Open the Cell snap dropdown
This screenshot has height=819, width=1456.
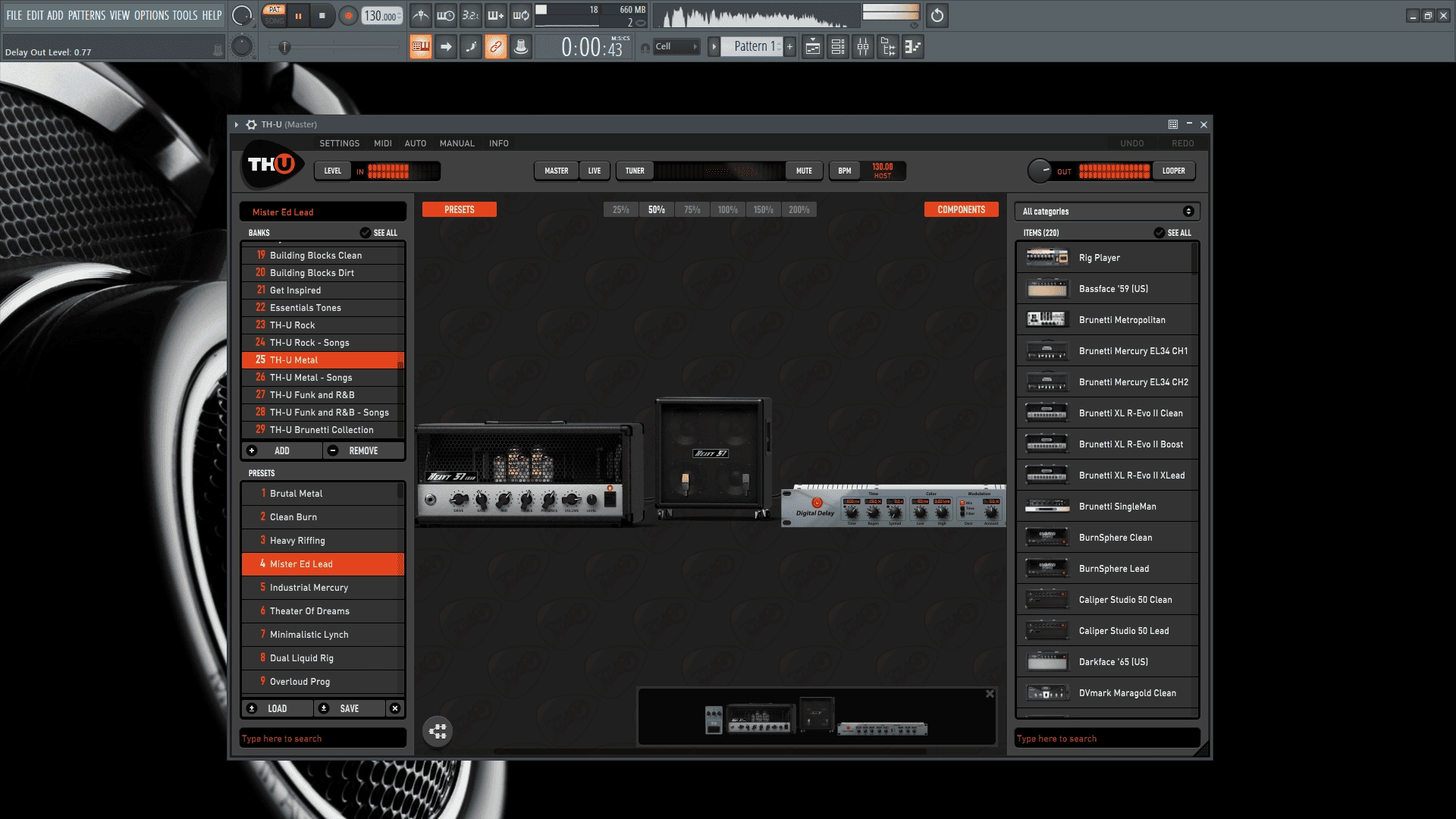(676, 47)
